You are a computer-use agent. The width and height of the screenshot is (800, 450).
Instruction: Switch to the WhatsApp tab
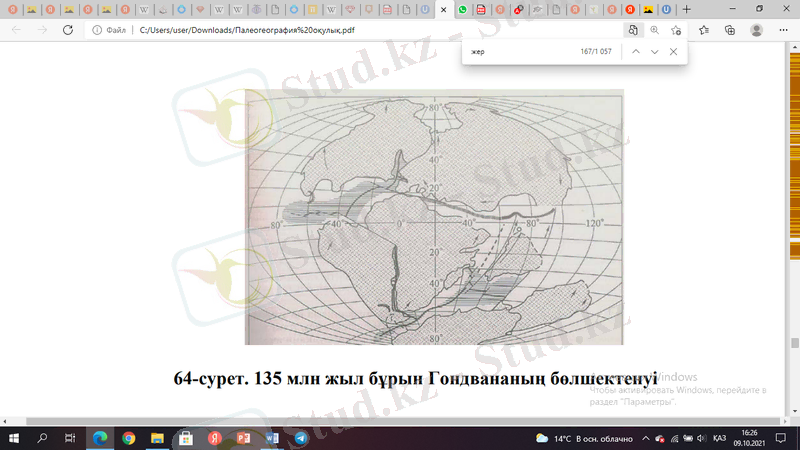(x=463, y=9)
